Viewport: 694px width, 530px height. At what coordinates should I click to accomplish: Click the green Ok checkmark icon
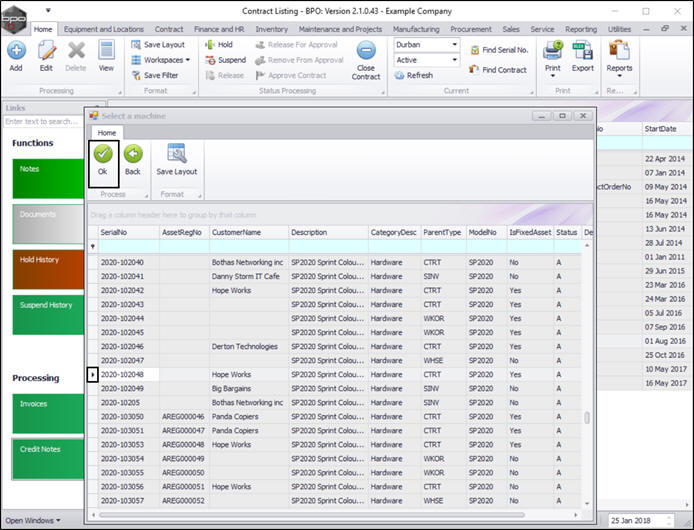pyautogui.click(x=103, y=154)
